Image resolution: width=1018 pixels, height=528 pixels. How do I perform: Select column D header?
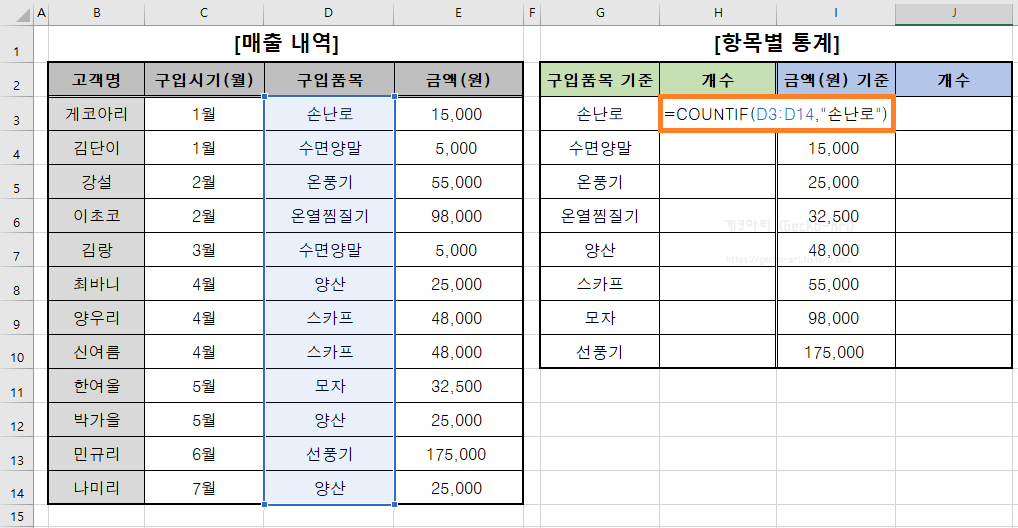[x=329, y=12]
